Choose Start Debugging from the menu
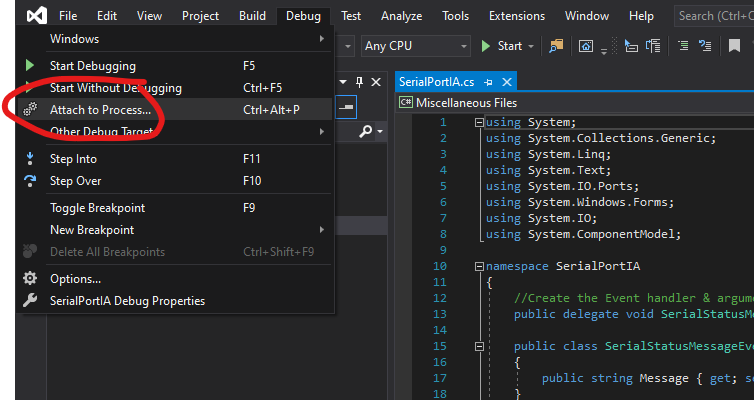The width and height of the screenshot is (754, 400). 175,66
